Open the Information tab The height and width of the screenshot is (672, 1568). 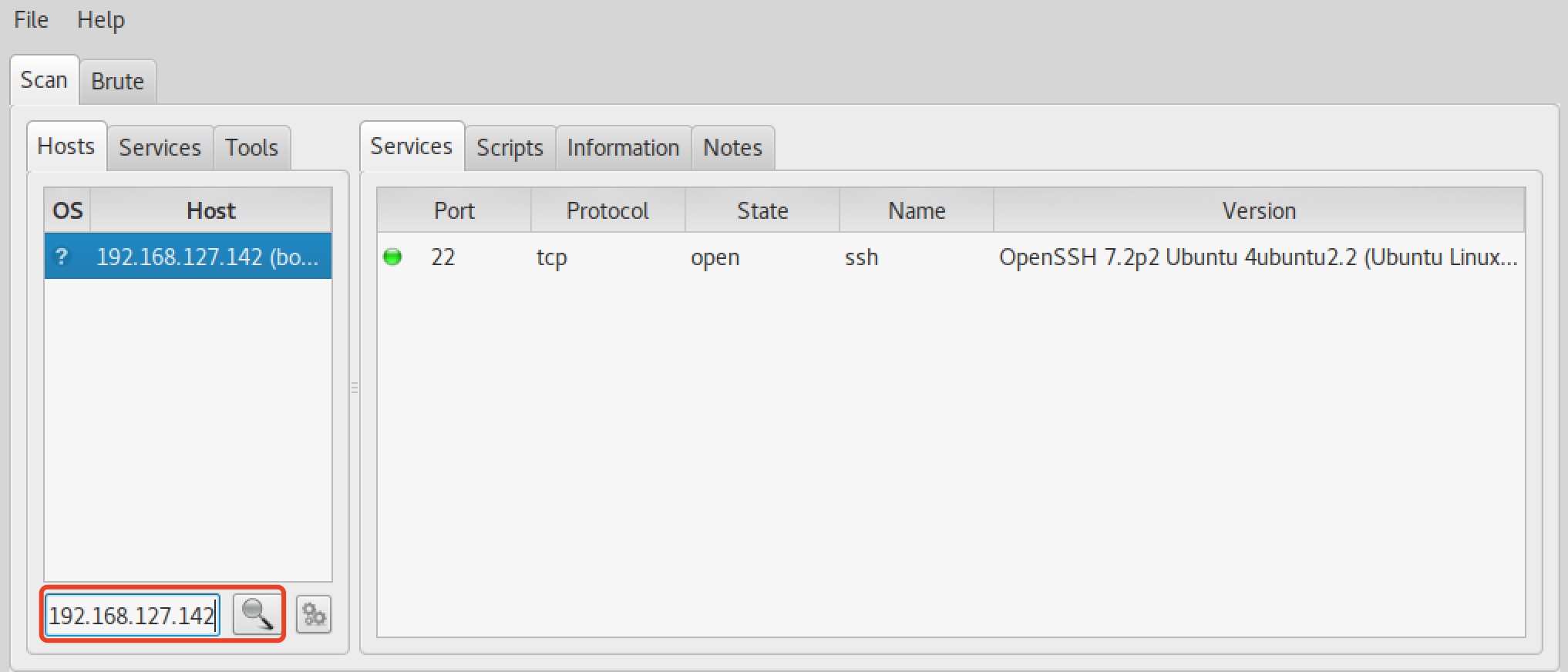click(x=623, y=148)
